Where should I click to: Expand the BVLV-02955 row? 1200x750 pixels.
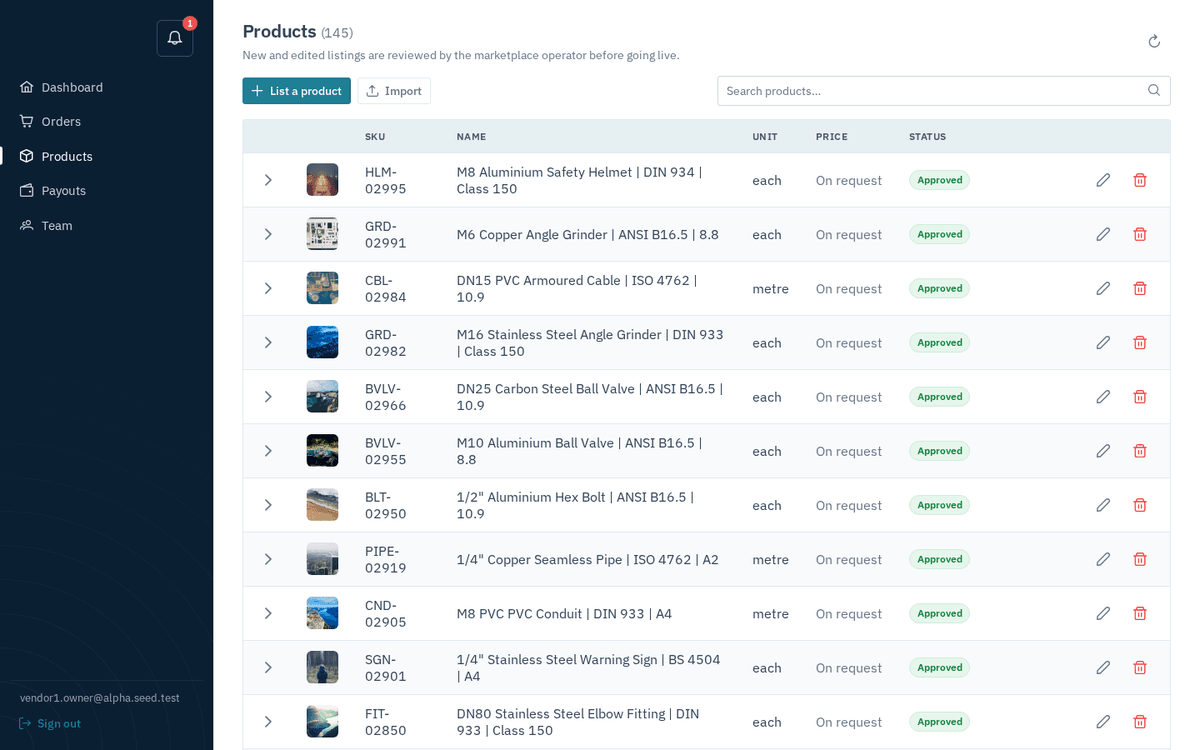(268, 451)
